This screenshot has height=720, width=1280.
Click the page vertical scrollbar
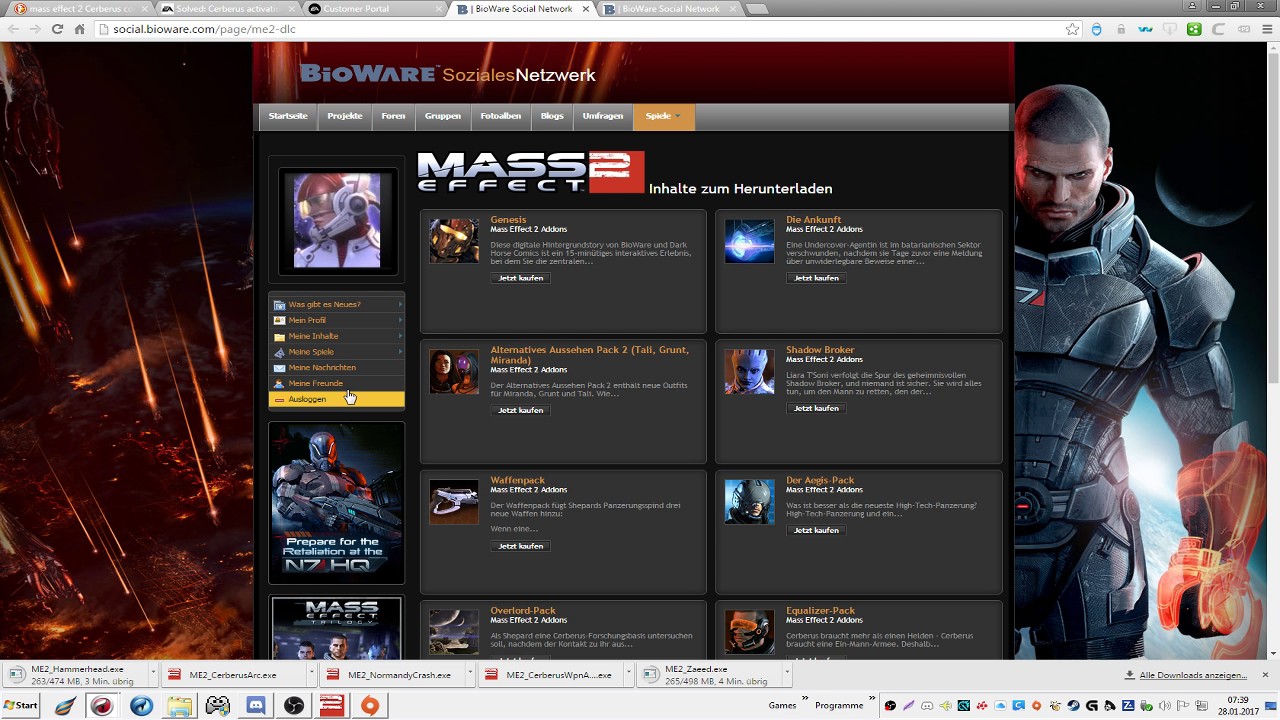pyautogui.click(x=1273, y=350)
